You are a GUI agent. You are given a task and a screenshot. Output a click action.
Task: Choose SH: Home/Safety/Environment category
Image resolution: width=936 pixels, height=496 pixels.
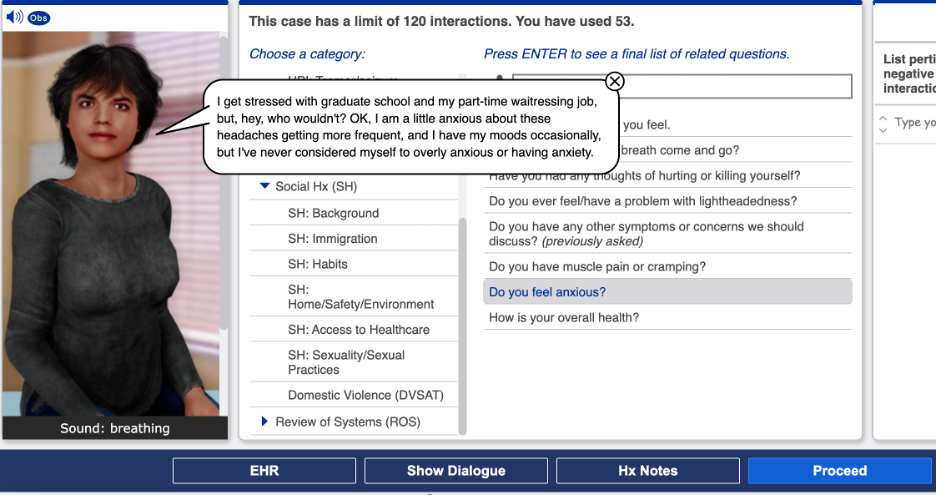tap(360, 296)
